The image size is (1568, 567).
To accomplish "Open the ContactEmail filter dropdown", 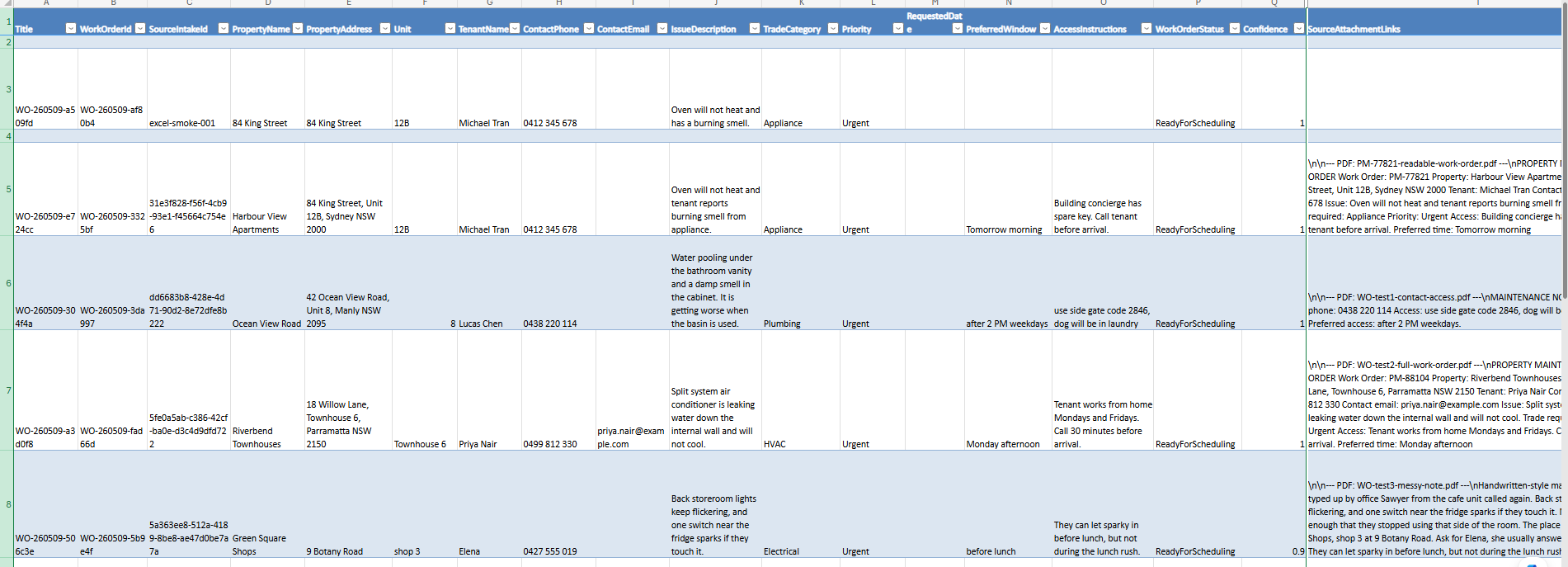I will (x=662, y=28).
